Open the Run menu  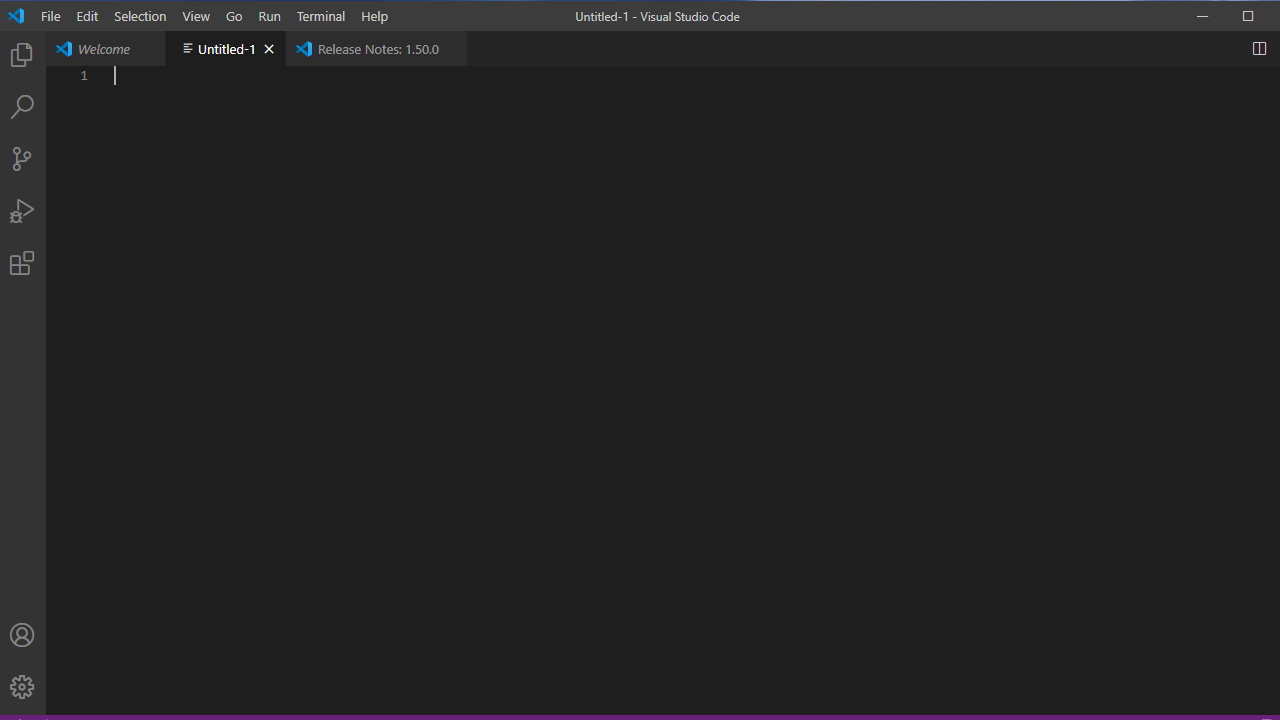[269, 16]
